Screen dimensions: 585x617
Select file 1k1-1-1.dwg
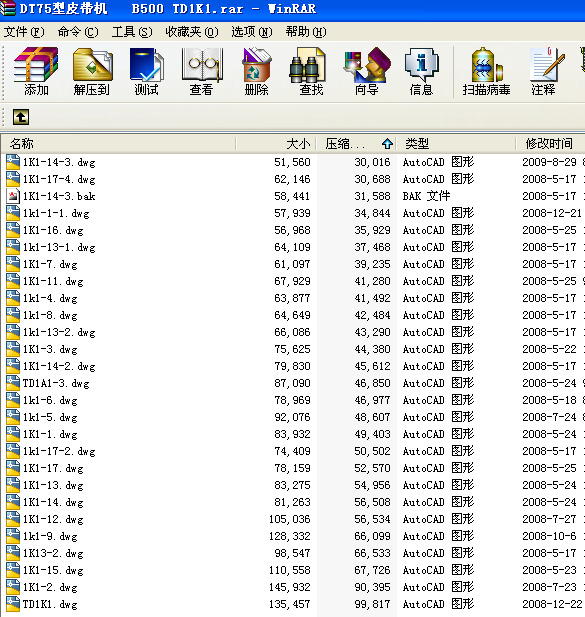click(56, 213)
